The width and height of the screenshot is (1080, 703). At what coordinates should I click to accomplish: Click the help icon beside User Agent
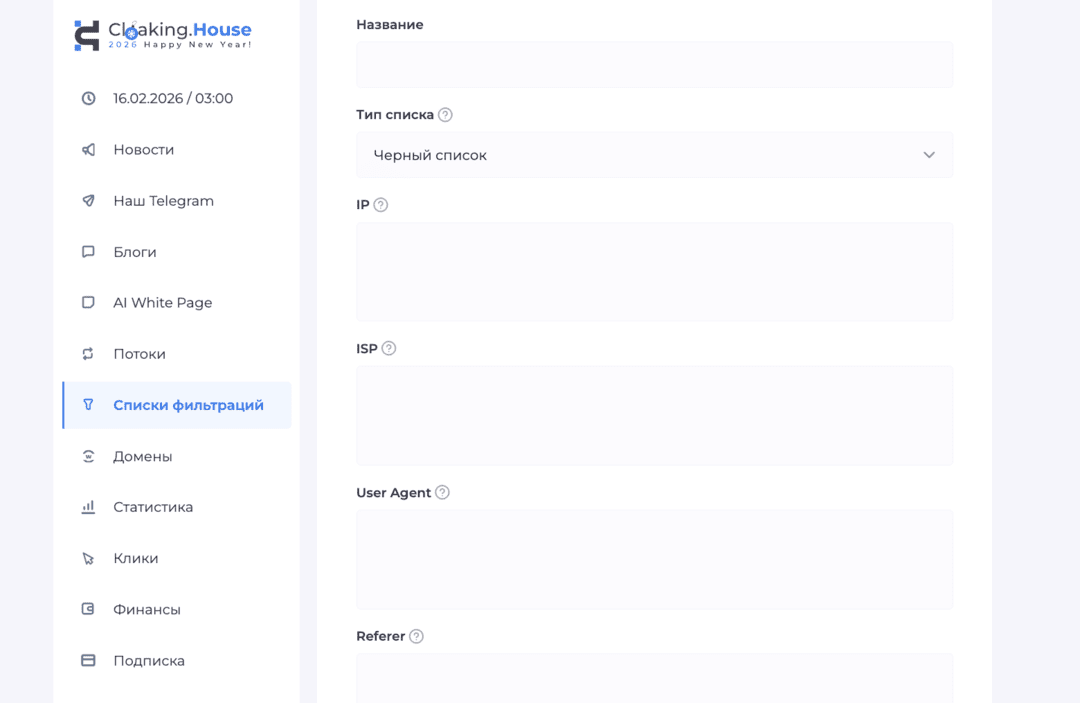click(x=440, y=492)
